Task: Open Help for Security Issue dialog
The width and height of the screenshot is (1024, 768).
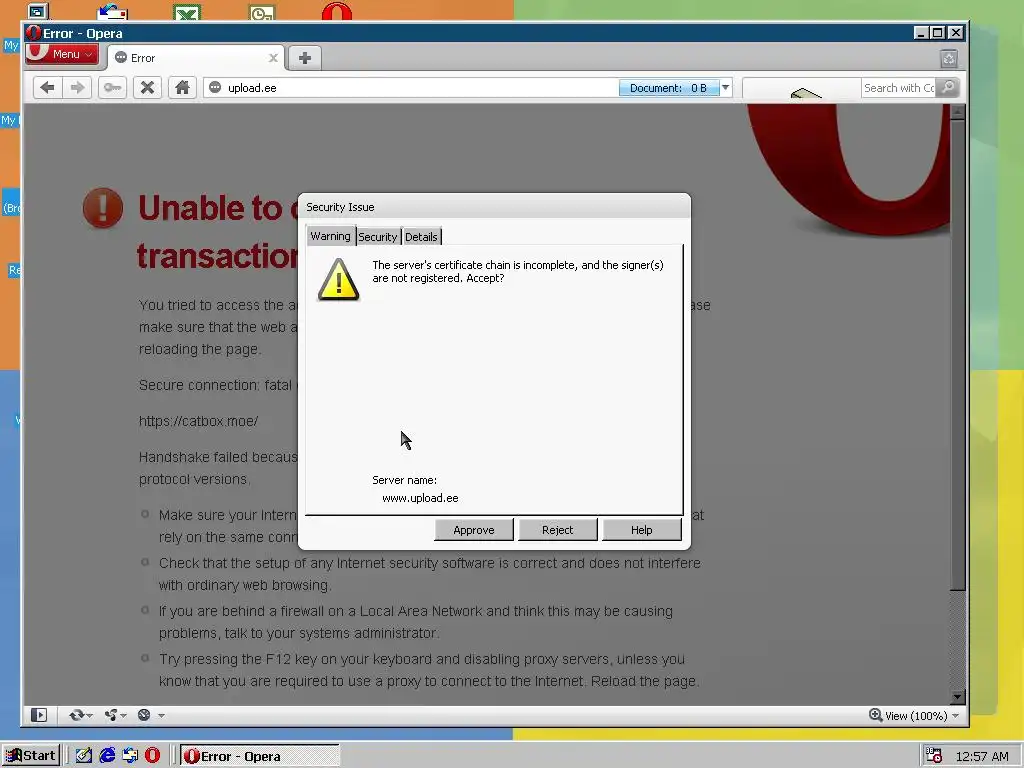Action: [x=641, y=530]
